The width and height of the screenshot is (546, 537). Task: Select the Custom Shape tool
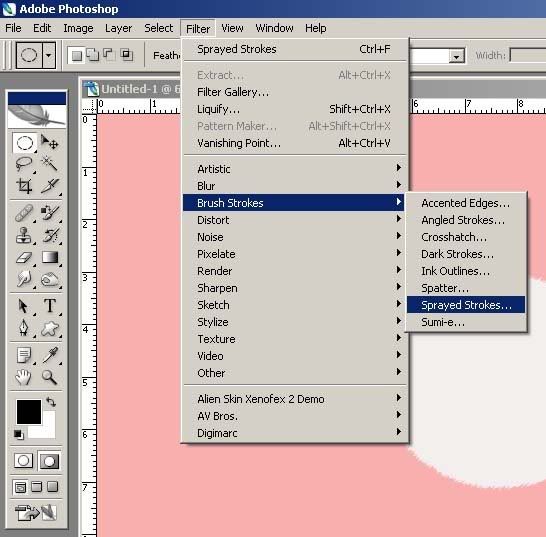pos(49,328)
